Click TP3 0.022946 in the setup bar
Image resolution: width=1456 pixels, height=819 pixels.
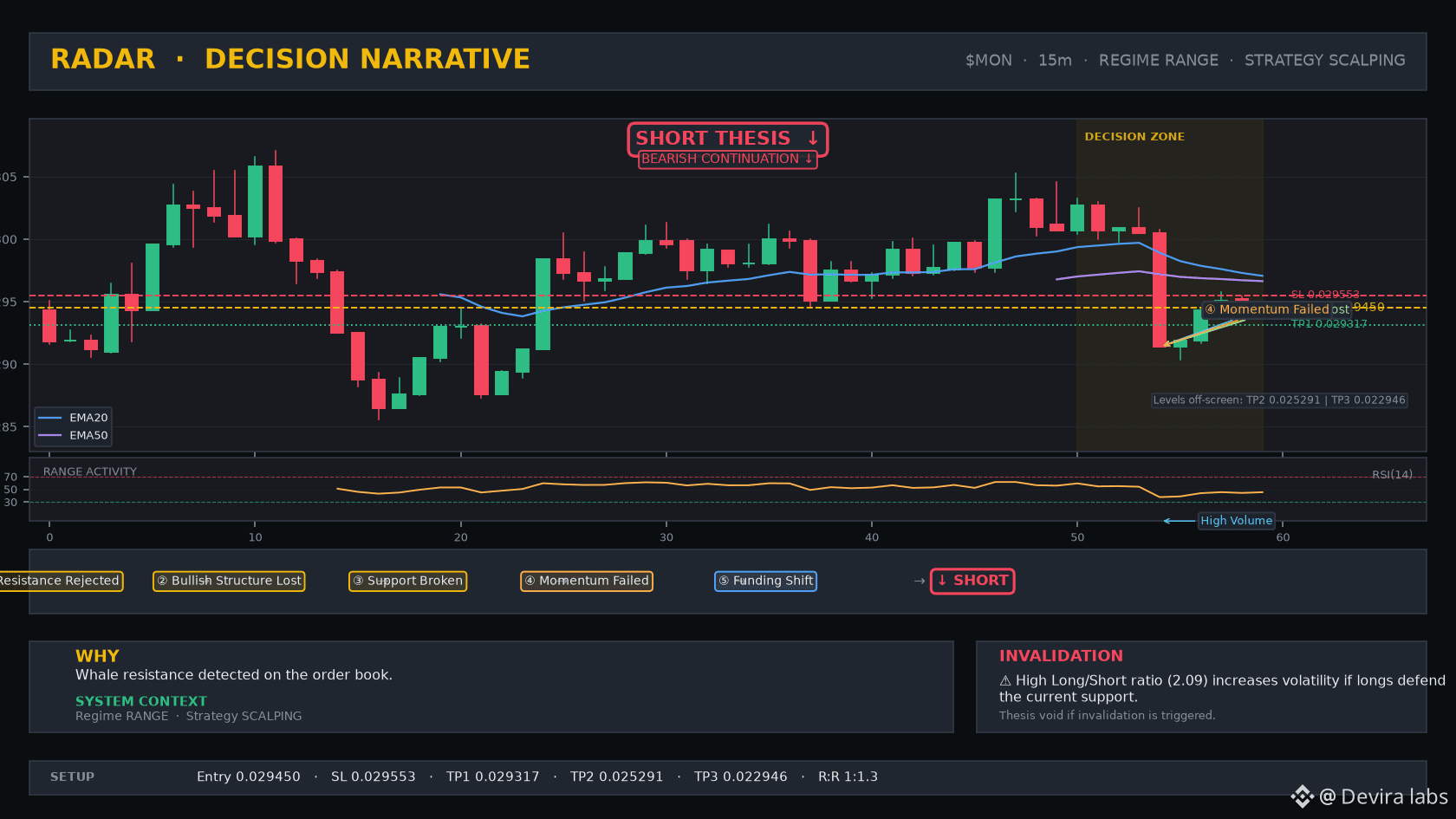pos(741,777)
